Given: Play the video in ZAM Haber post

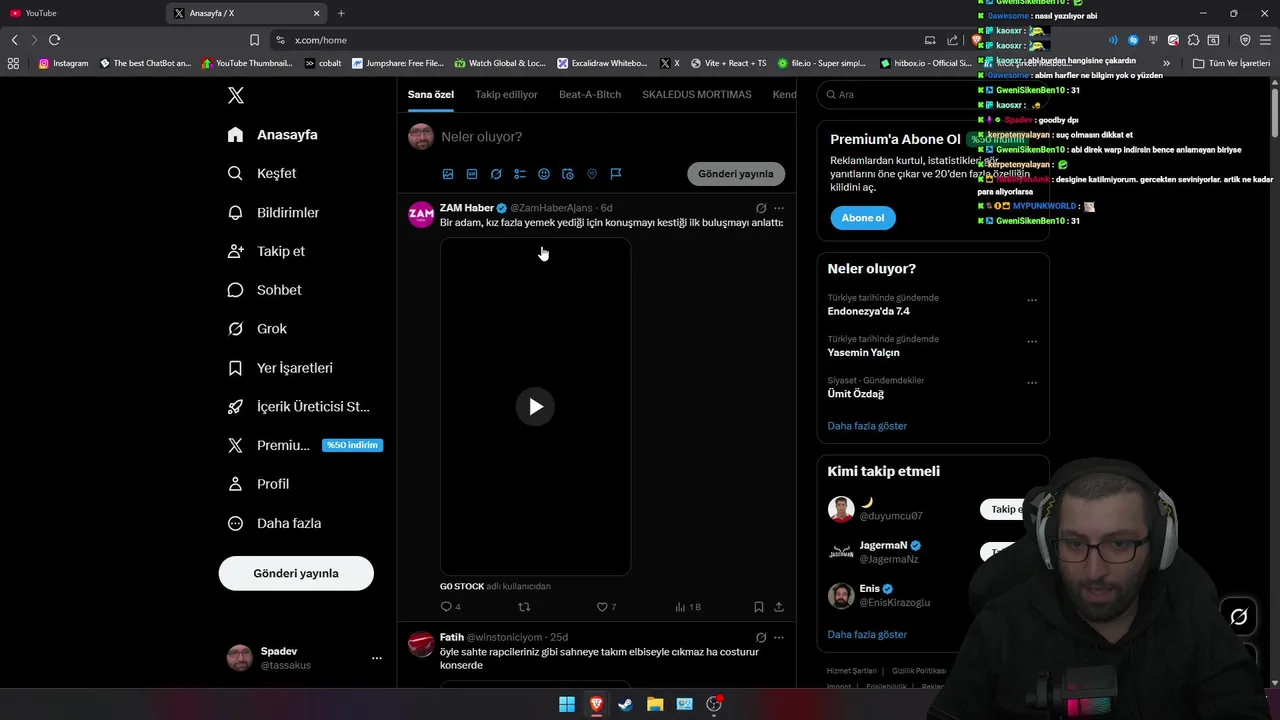Looking at the screenshot, I should pos(535,407).
